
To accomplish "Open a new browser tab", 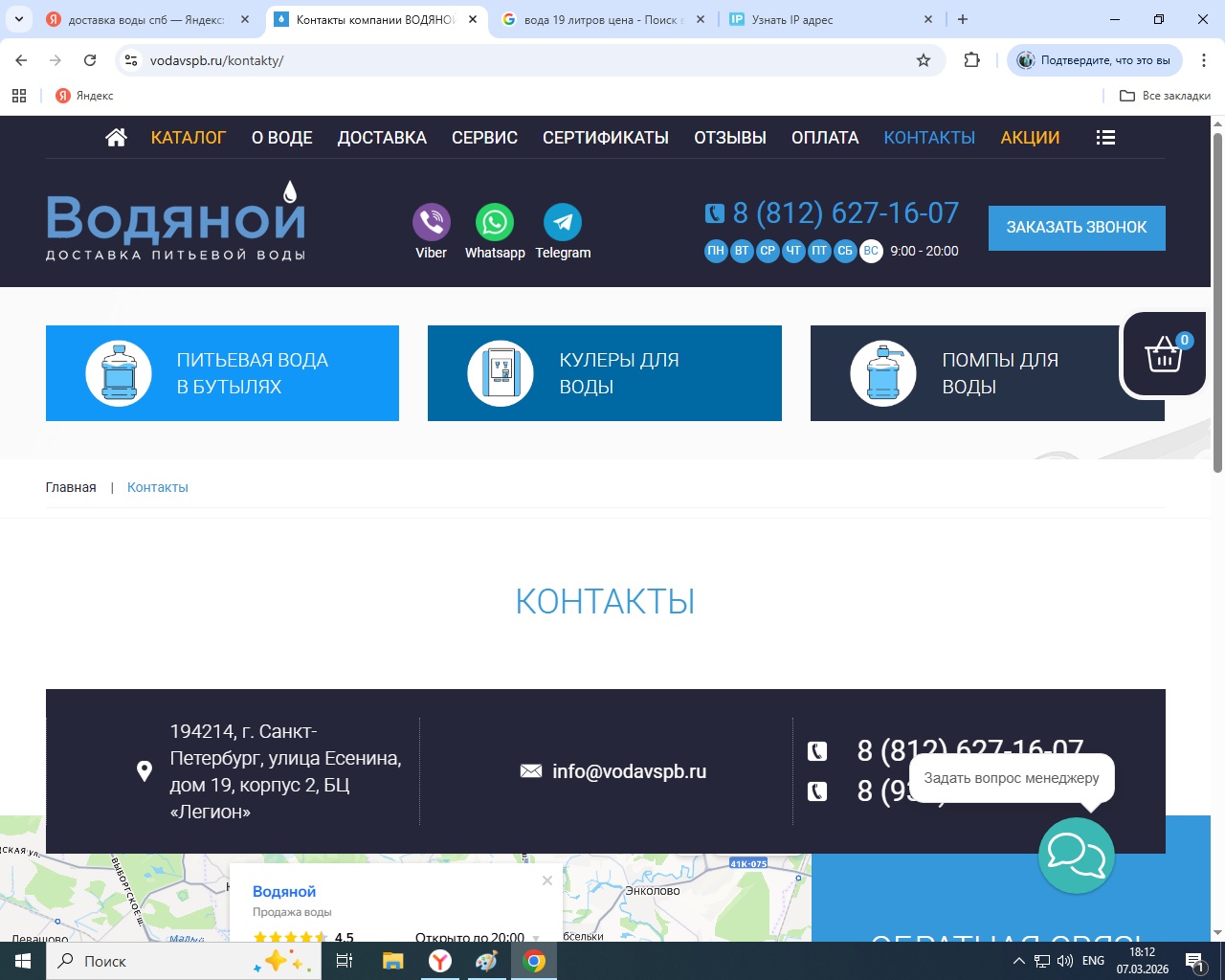I will point(963,19).
